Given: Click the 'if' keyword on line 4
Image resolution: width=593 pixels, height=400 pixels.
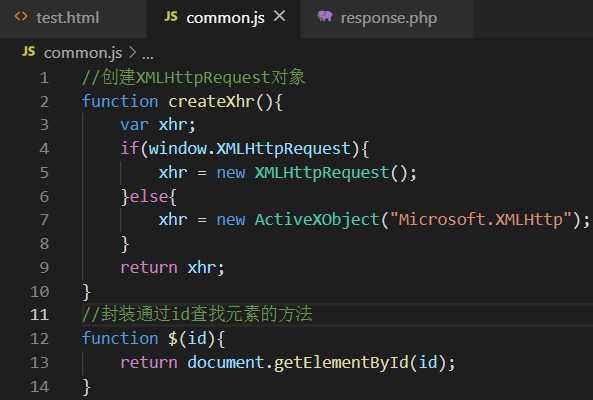Looking at the screenshot, I should tap(130, 148).
